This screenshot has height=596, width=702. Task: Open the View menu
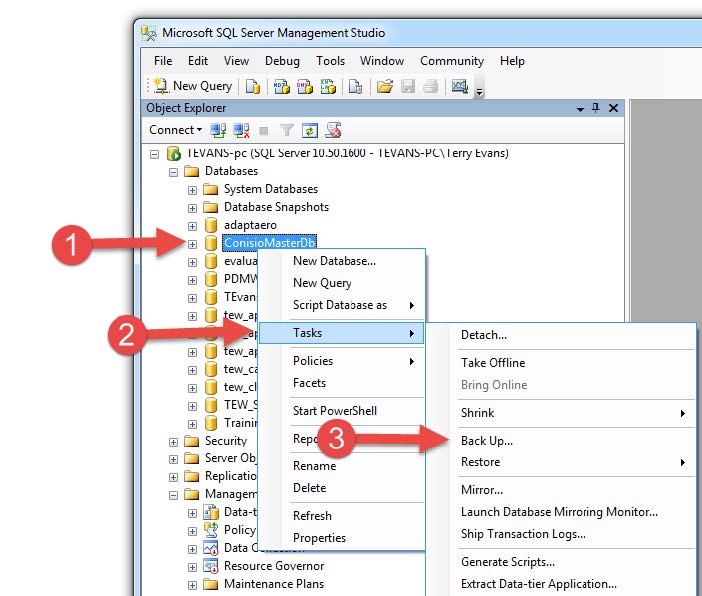[x=236, y=60]
